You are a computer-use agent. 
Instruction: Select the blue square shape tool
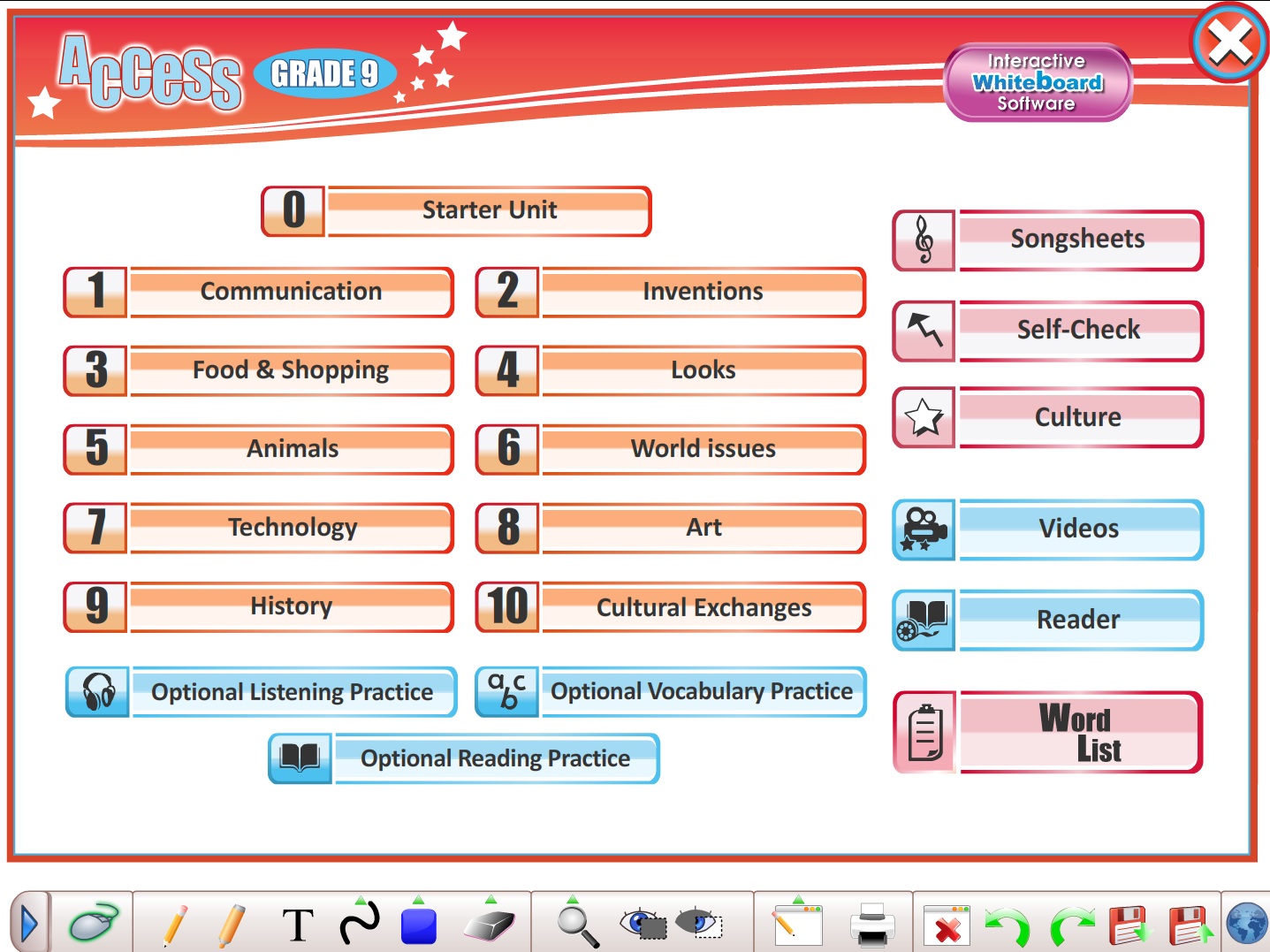tap(418, 924)
